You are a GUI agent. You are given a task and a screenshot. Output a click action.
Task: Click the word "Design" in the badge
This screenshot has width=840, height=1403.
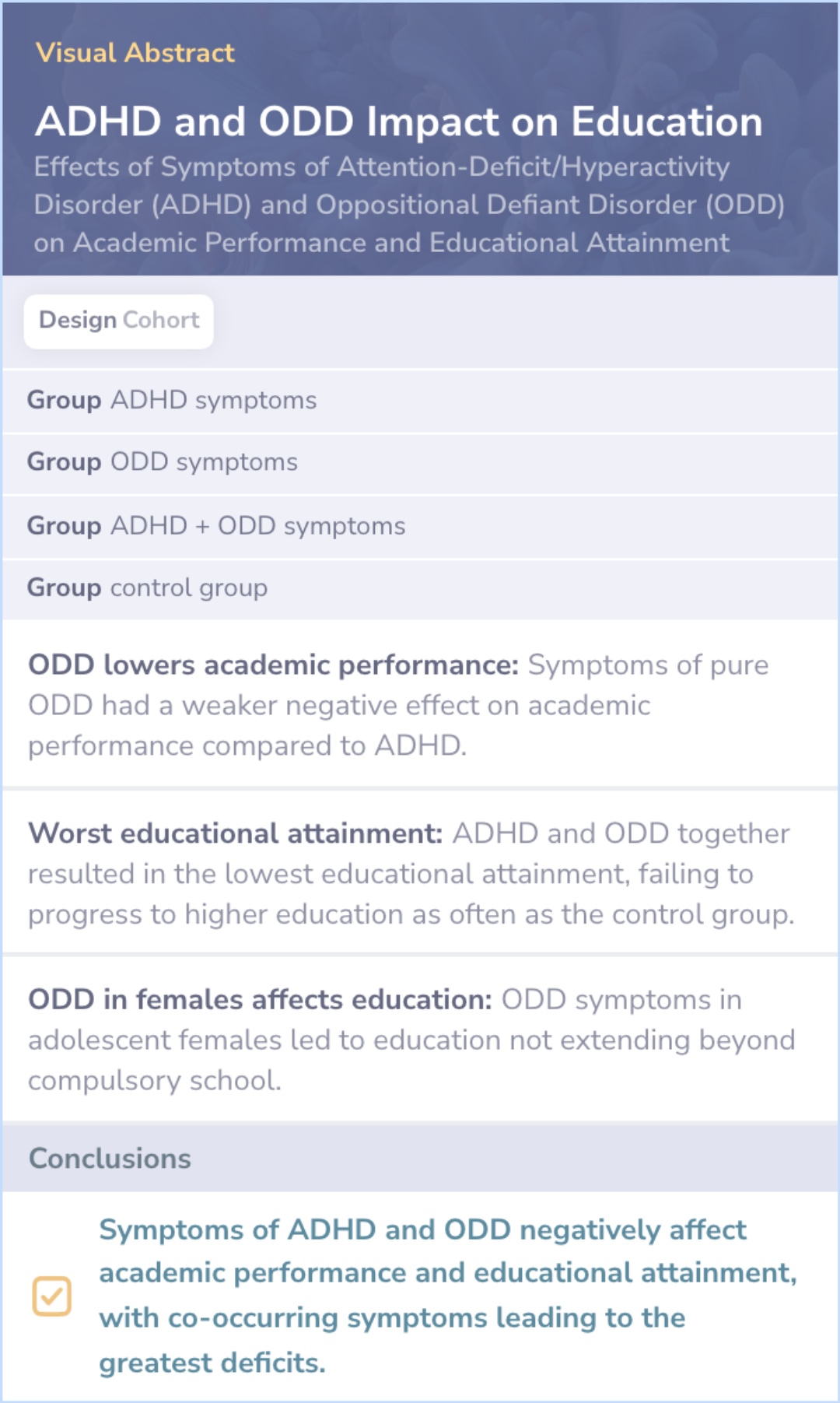coord(78,321)
